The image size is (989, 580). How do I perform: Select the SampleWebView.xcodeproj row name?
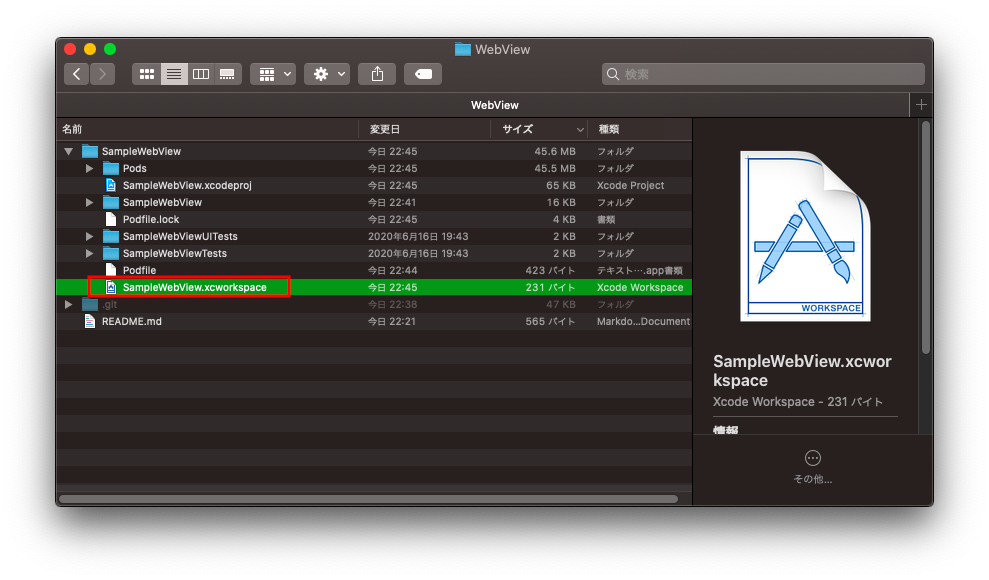point(187,185)
